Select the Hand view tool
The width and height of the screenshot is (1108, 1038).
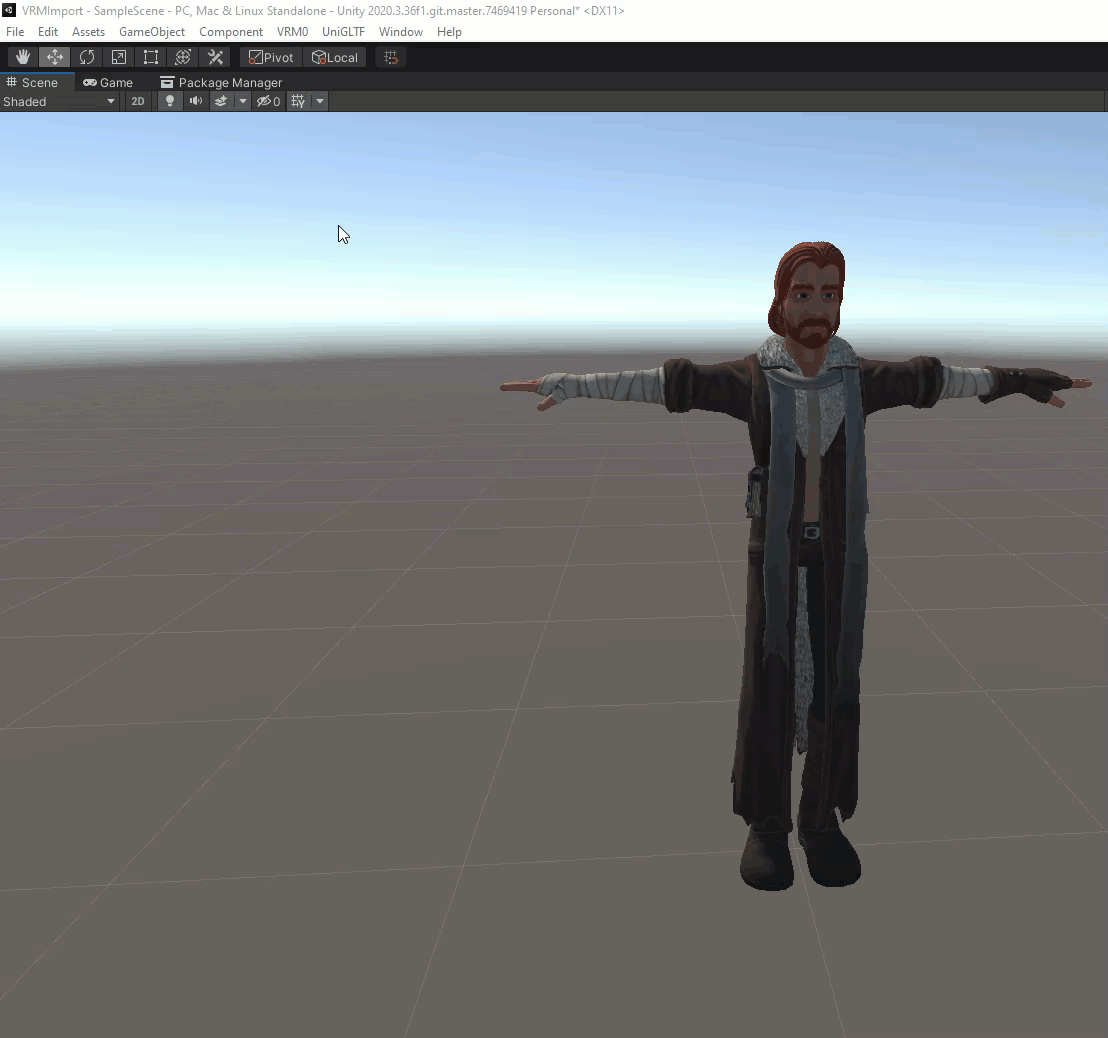pos(23,57)
